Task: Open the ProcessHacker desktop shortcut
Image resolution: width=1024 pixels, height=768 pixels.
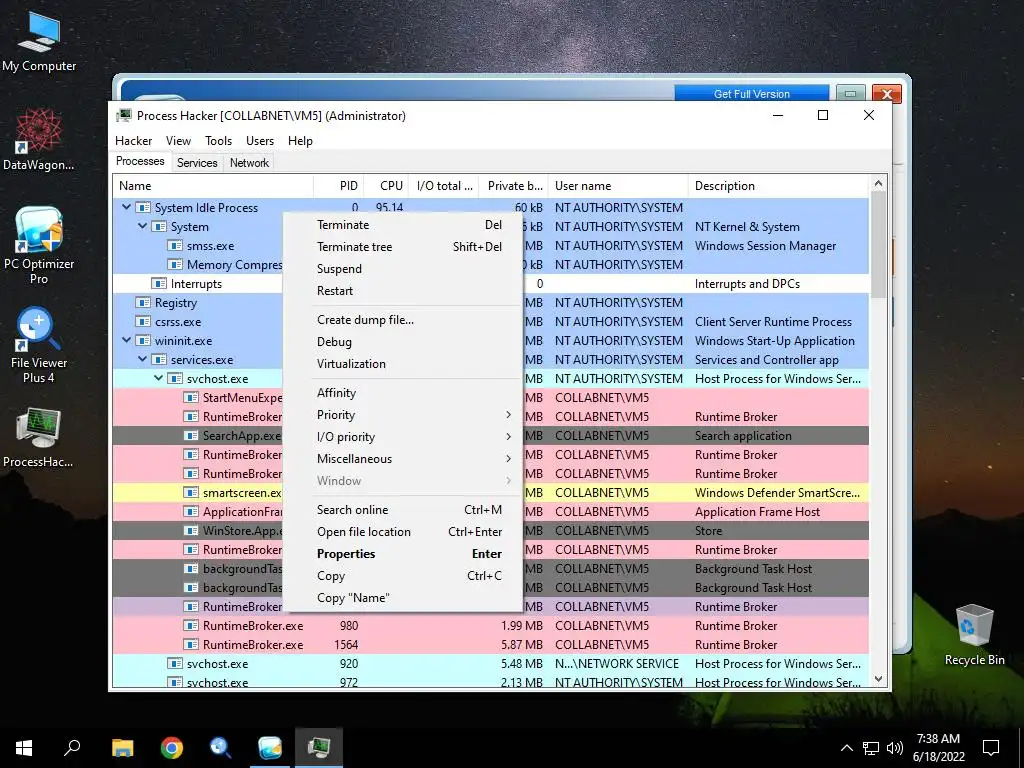Action: tap(39, 438)
